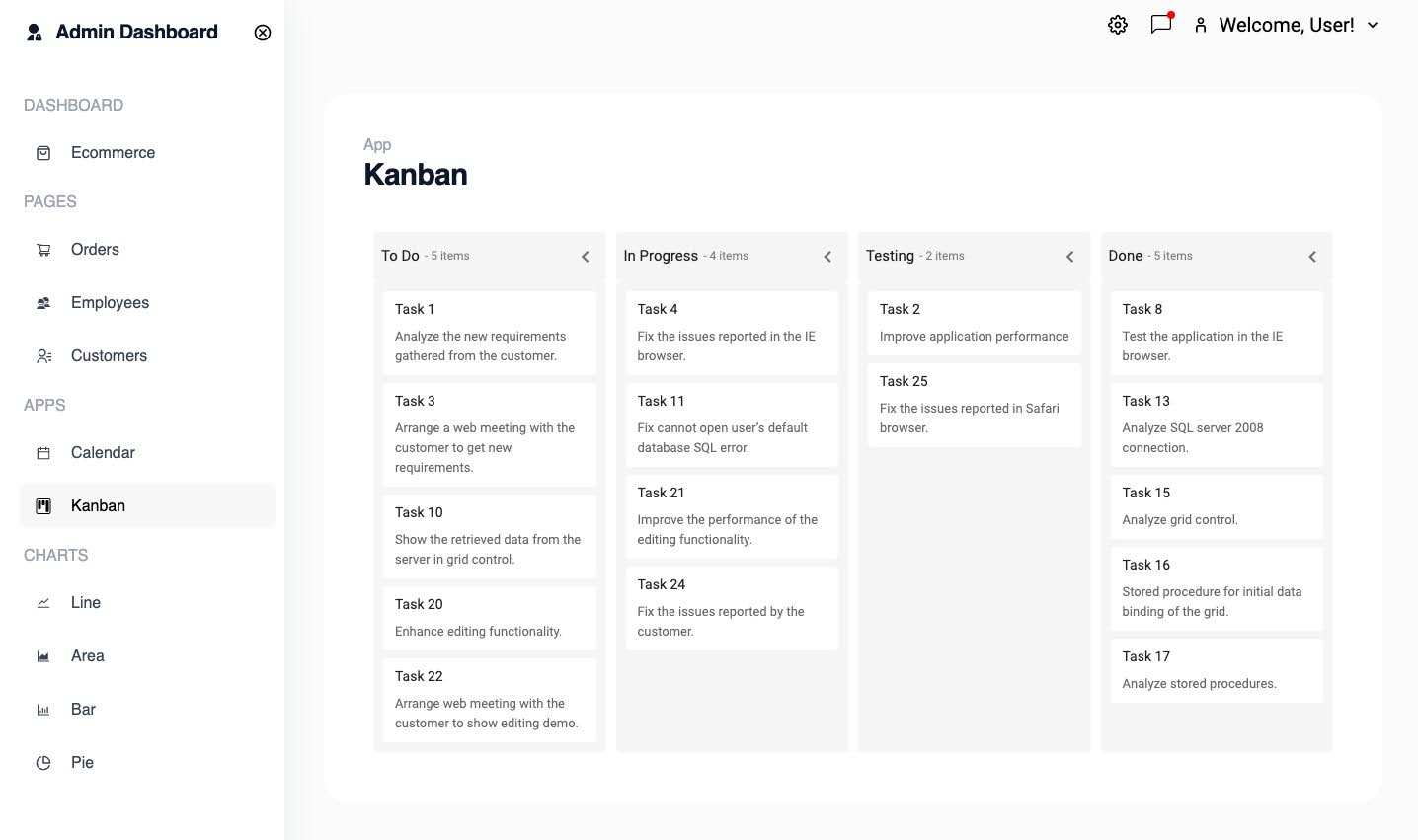Click the Line chart icon
The width and height of the screenshot is (1418, 840).
[x=42, y=602]
